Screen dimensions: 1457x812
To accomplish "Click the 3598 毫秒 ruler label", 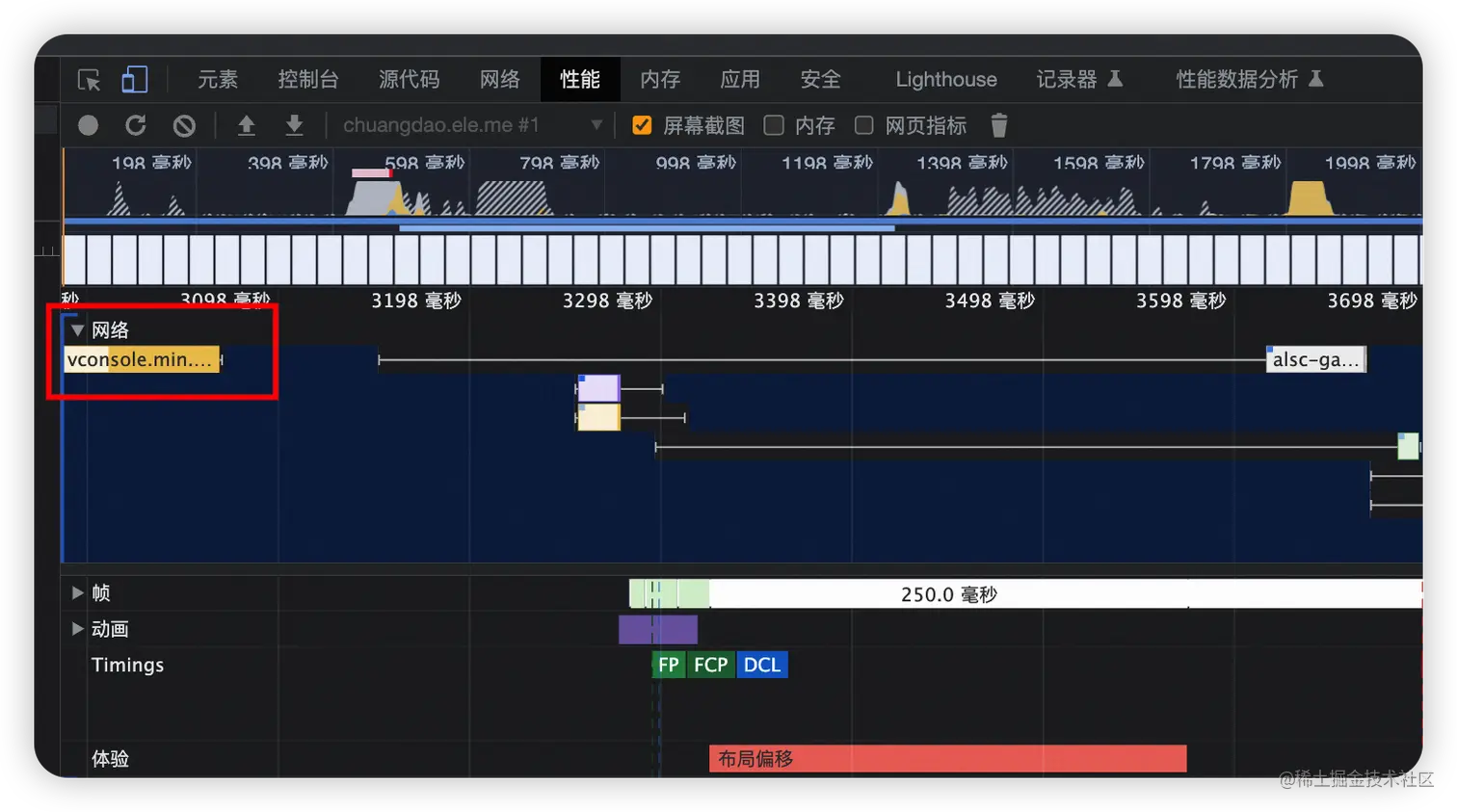I will pyautogui.click(x=1181, y=301).
